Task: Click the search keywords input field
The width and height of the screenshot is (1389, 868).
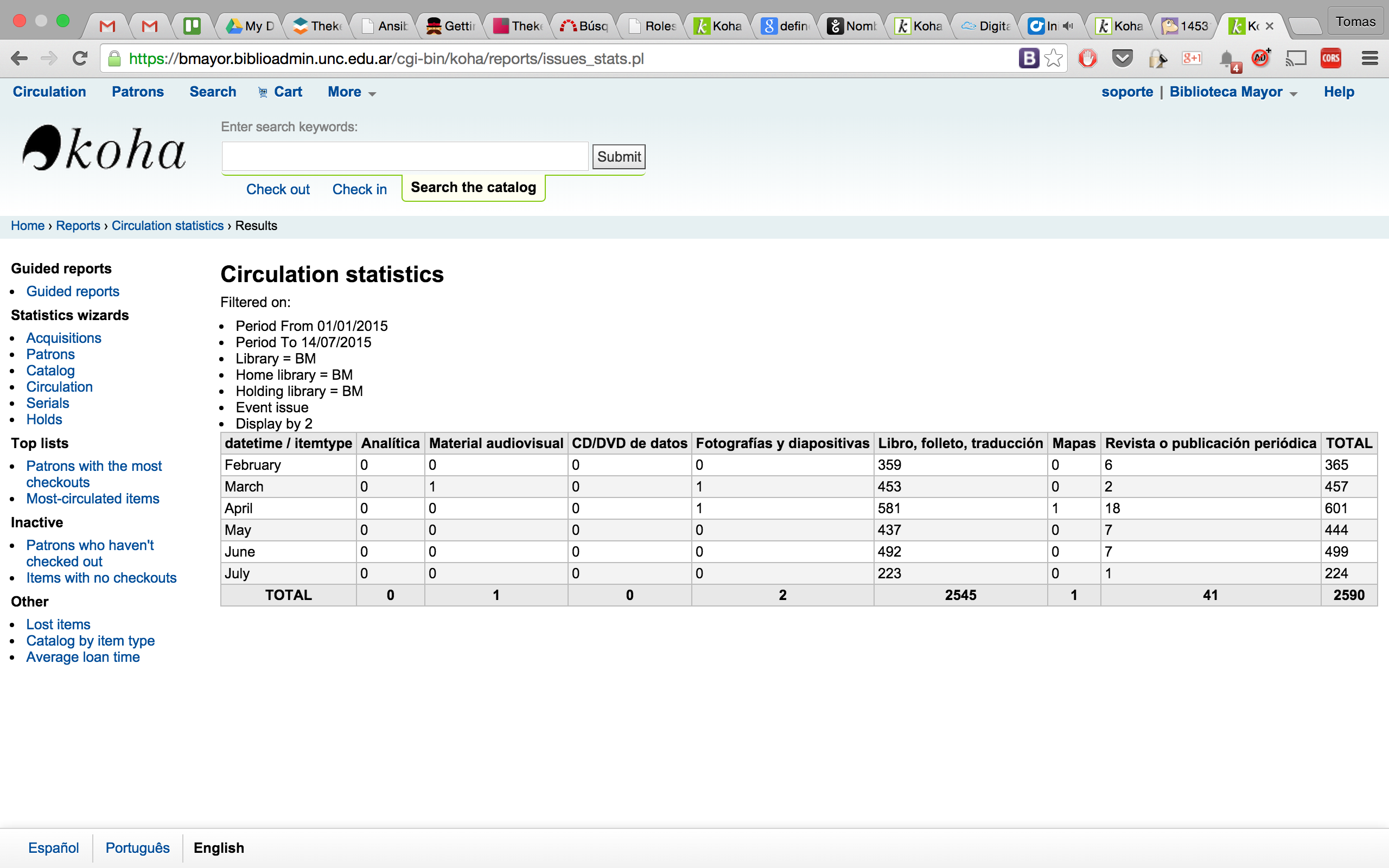Action: (x=405, y=157)
